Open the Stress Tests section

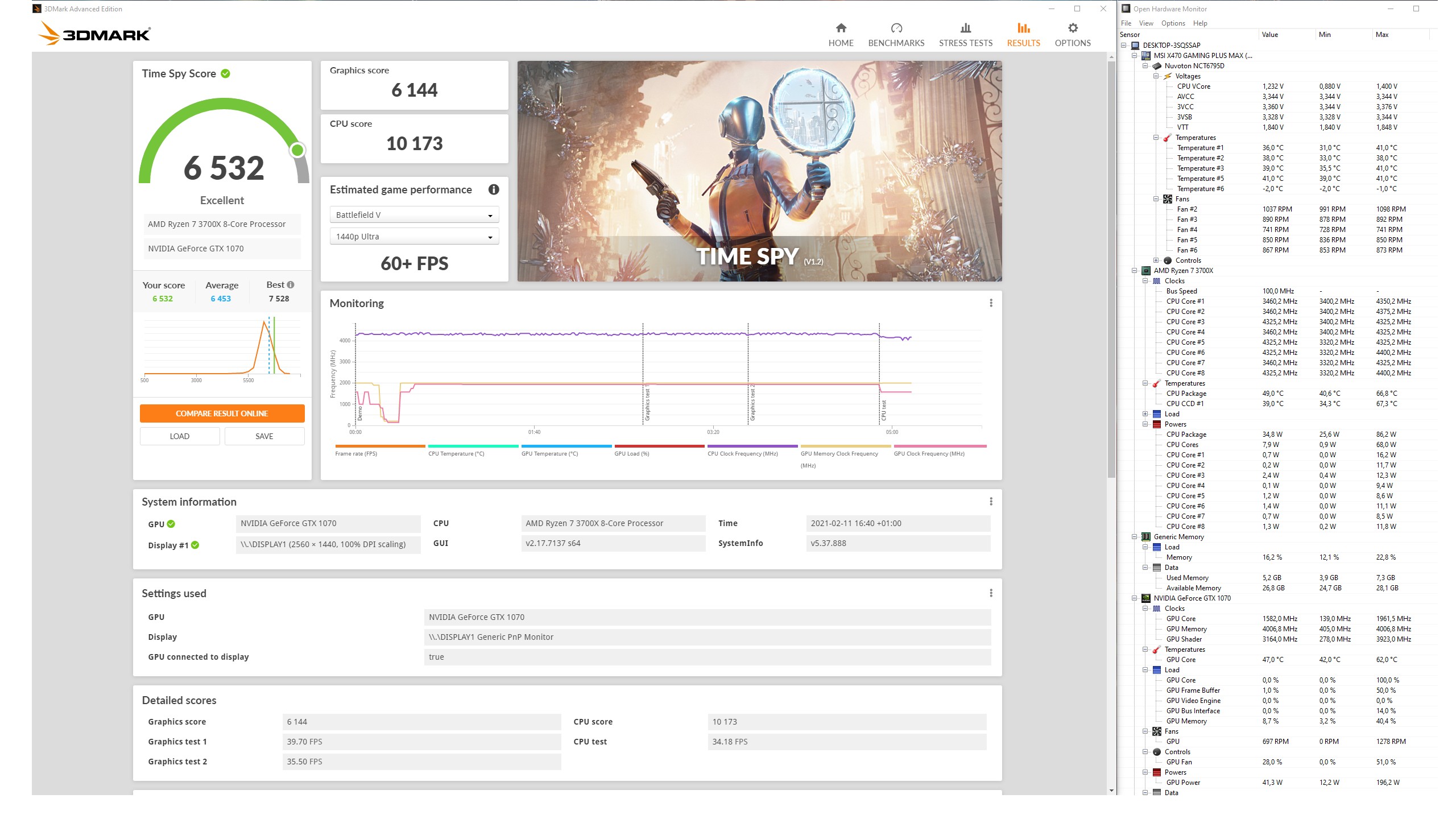pos(965,33)
